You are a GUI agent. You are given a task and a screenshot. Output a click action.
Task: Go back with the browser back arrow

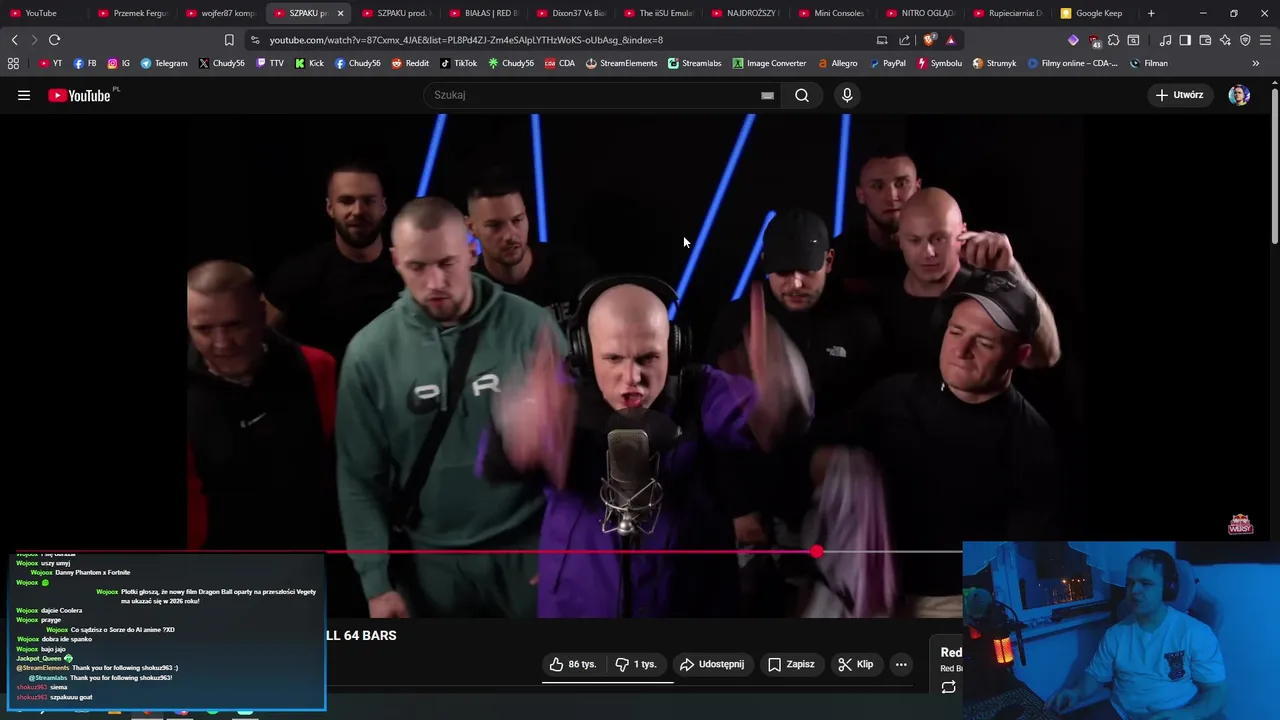14,40
